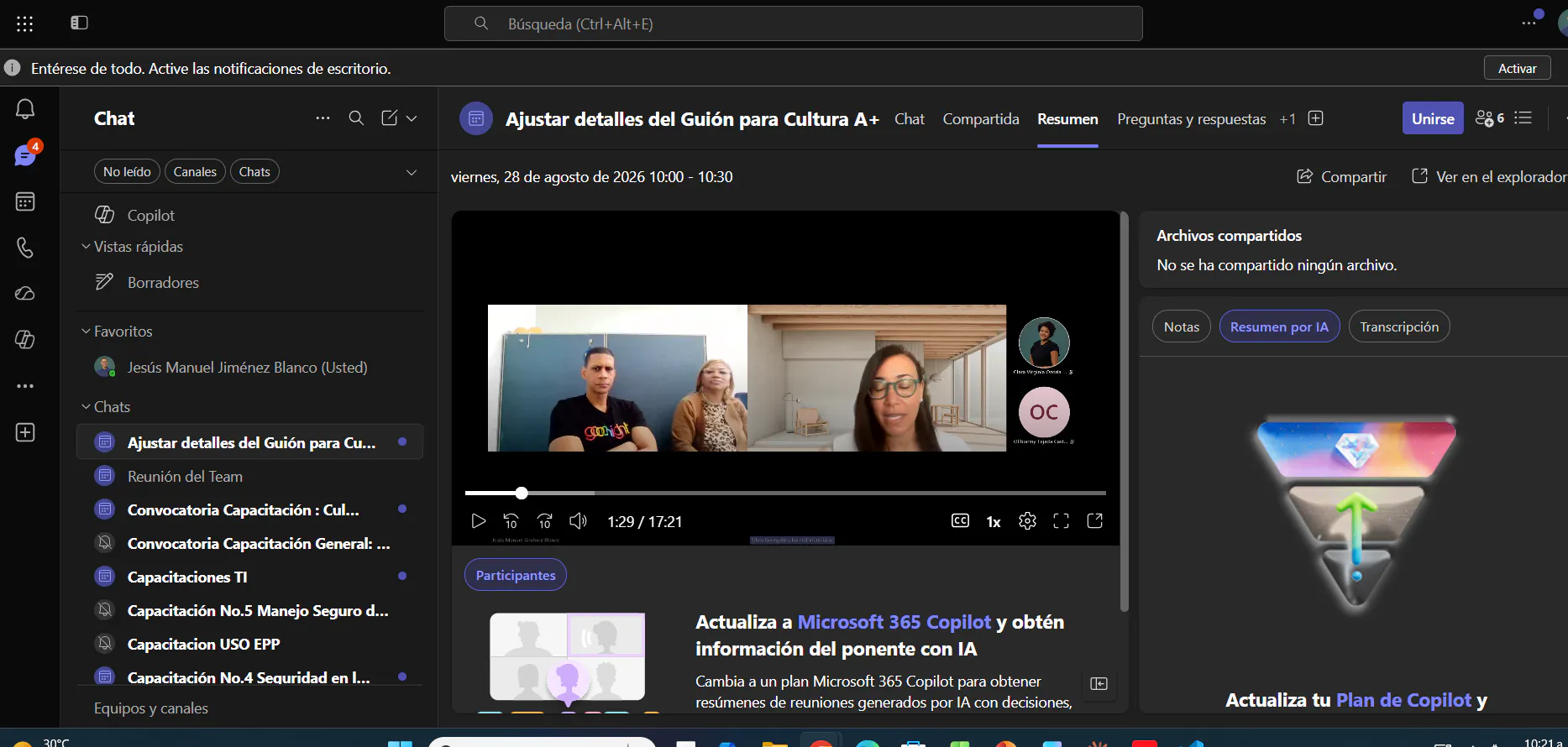
Task: Add apps with the plus icon in the left rail
Action: click(x=25, y=432)
